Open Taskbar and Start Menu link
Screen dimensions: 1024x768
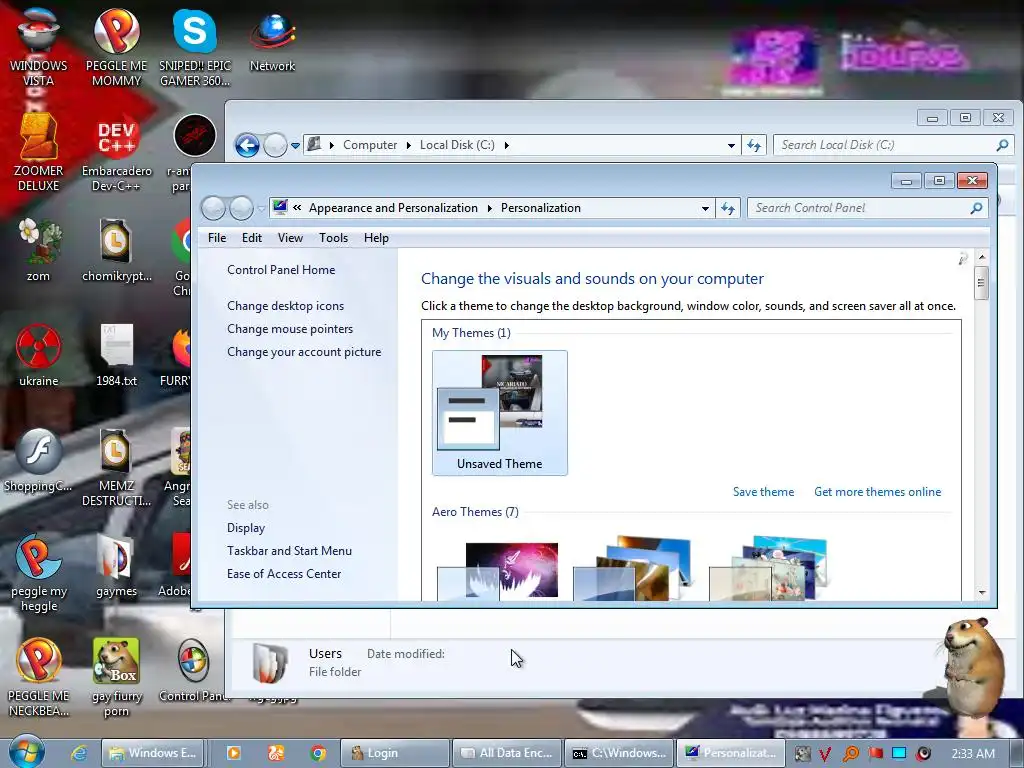tap(289, 551)
